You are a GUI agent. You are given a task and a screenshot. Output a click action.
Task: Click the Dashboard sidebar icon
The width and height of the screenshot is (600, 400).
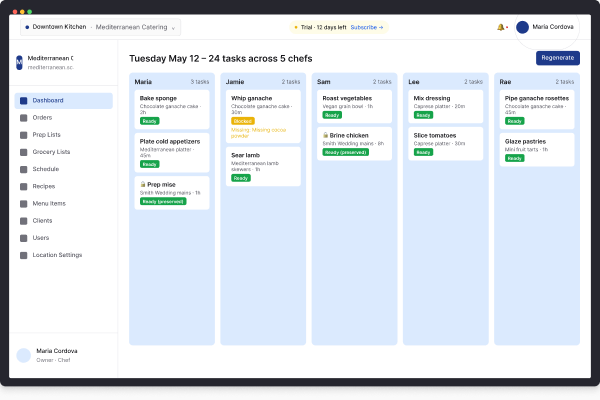pos(24,101)
